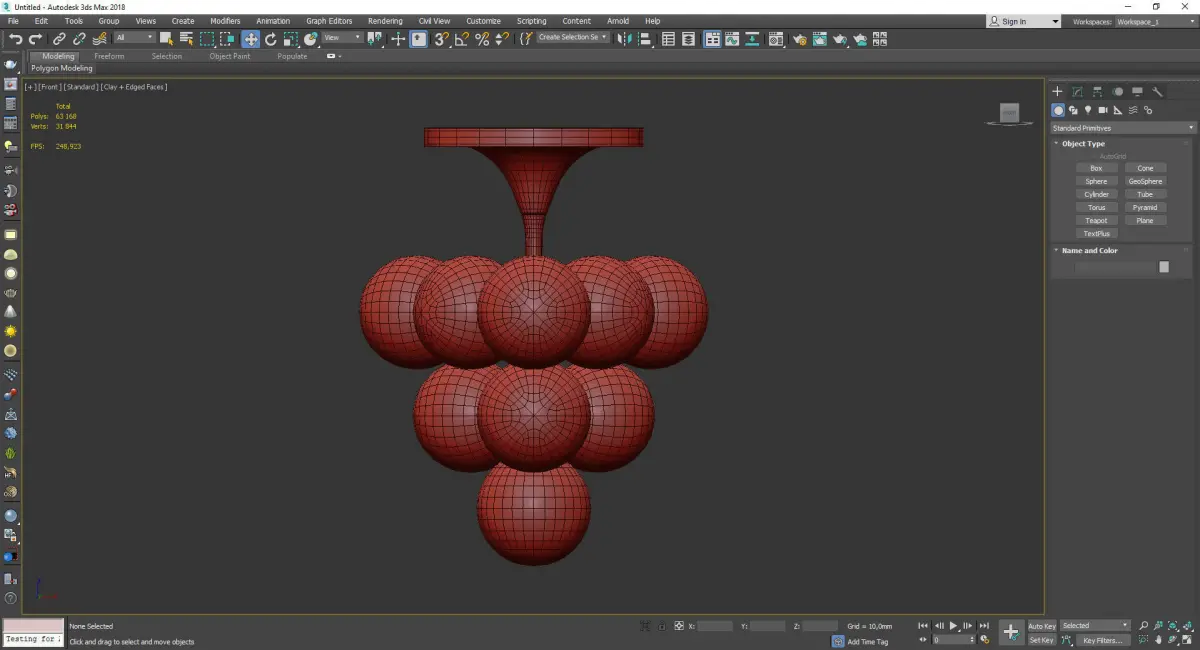Open the Workspaces dropdown
This screenshot has height=650, width=1200.
1156,21
